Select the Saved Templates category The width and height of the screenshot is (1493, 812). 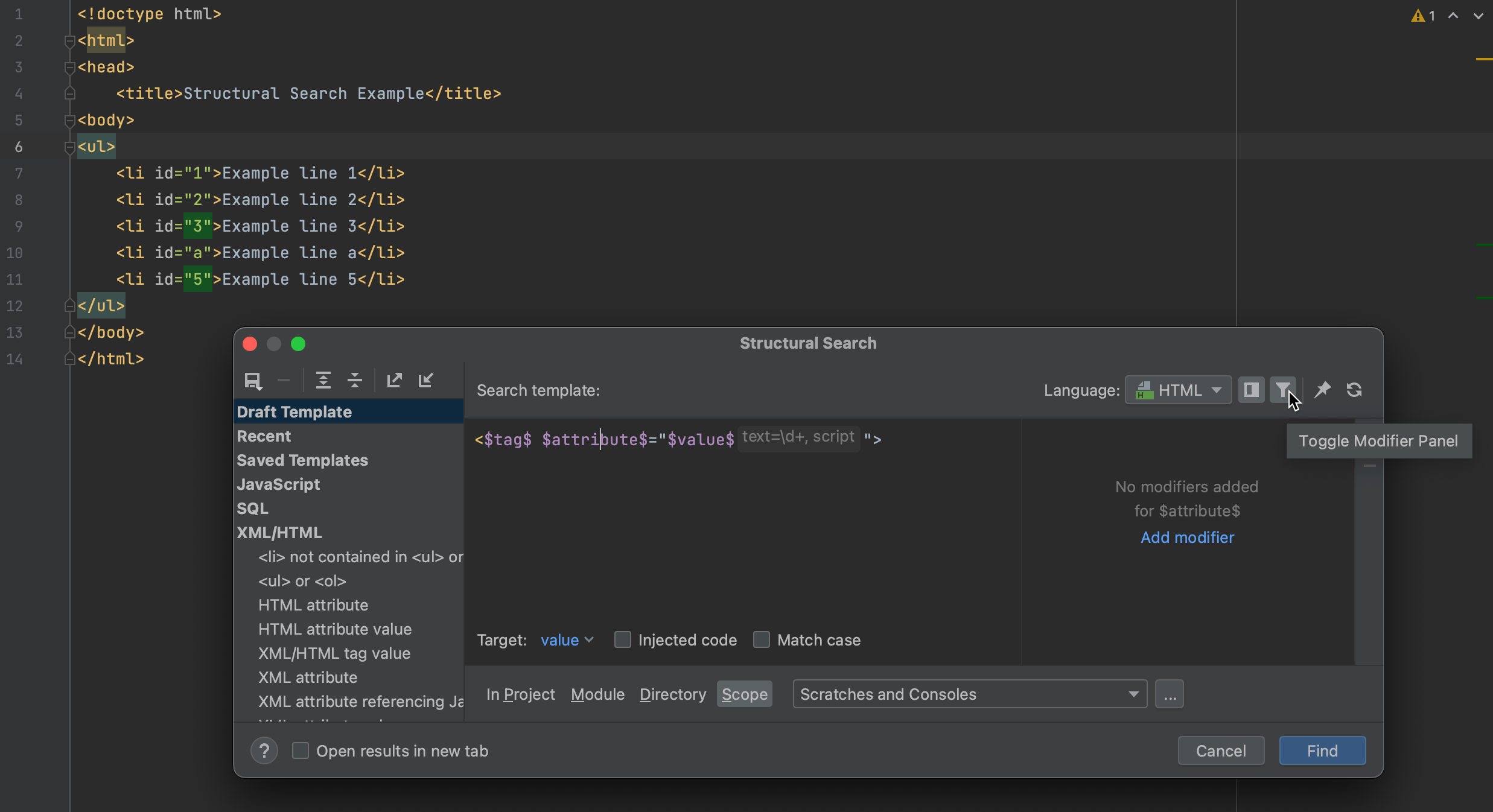point(302,460)
